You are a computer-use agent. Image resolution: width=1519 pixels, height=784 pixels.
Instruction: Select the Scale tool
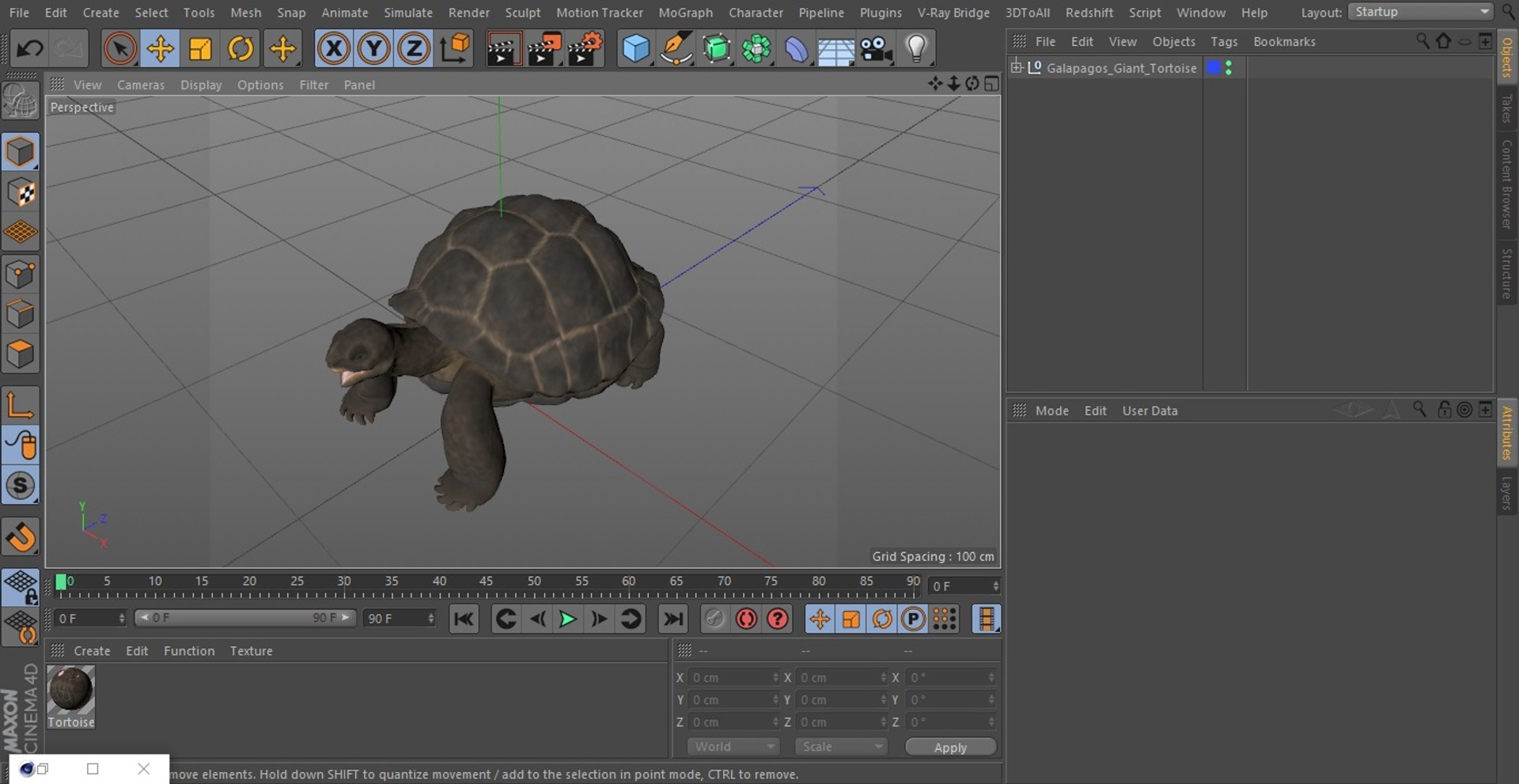point(200,49)
